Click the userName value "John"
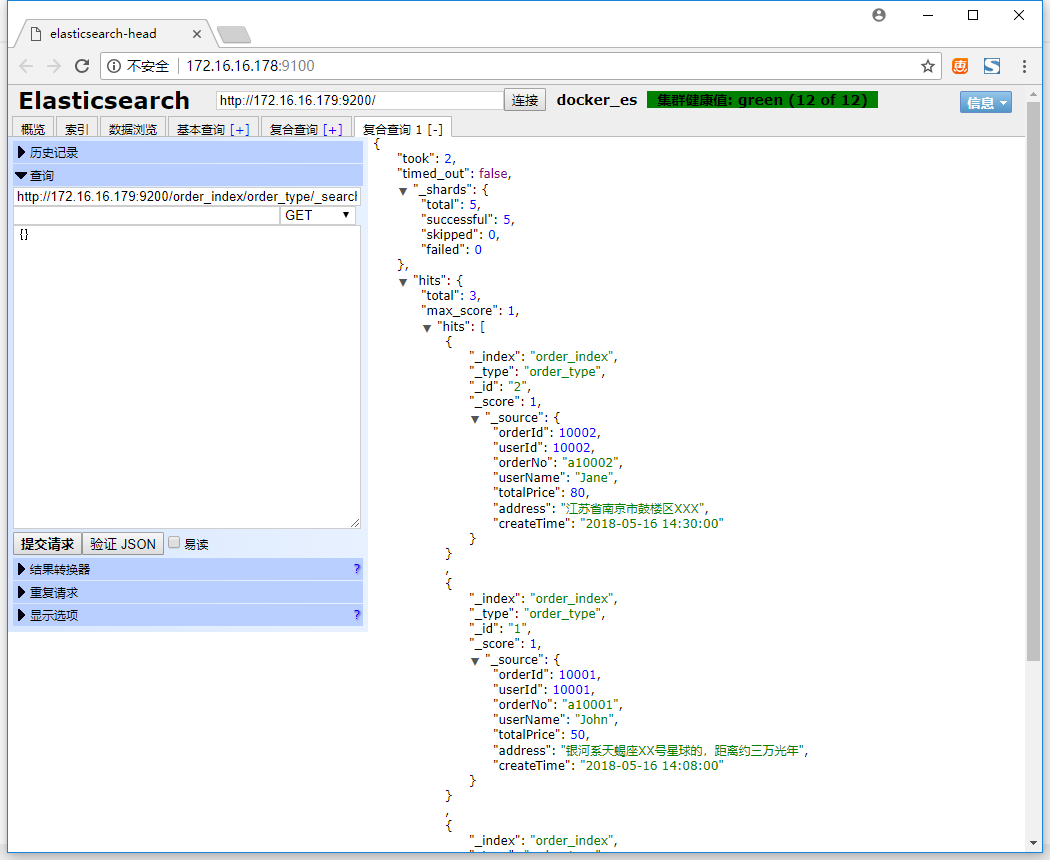Image resolution: width=1050 pixels, height=860 pixels. coord(594,719)
